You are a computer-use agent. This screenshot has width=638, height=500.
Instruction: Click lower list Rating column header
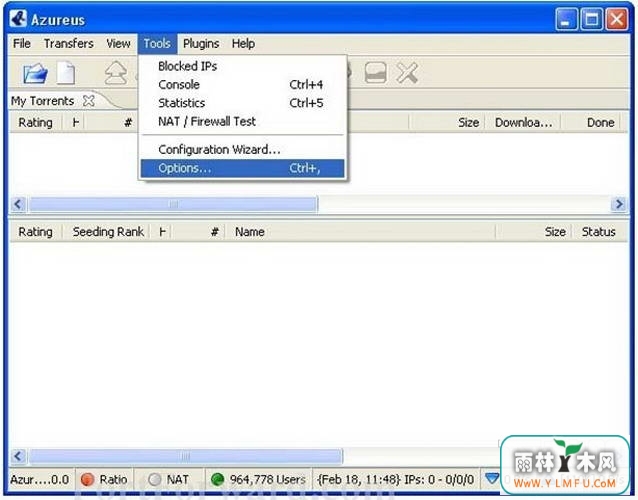pyautogui.click(x=35, y=232)
